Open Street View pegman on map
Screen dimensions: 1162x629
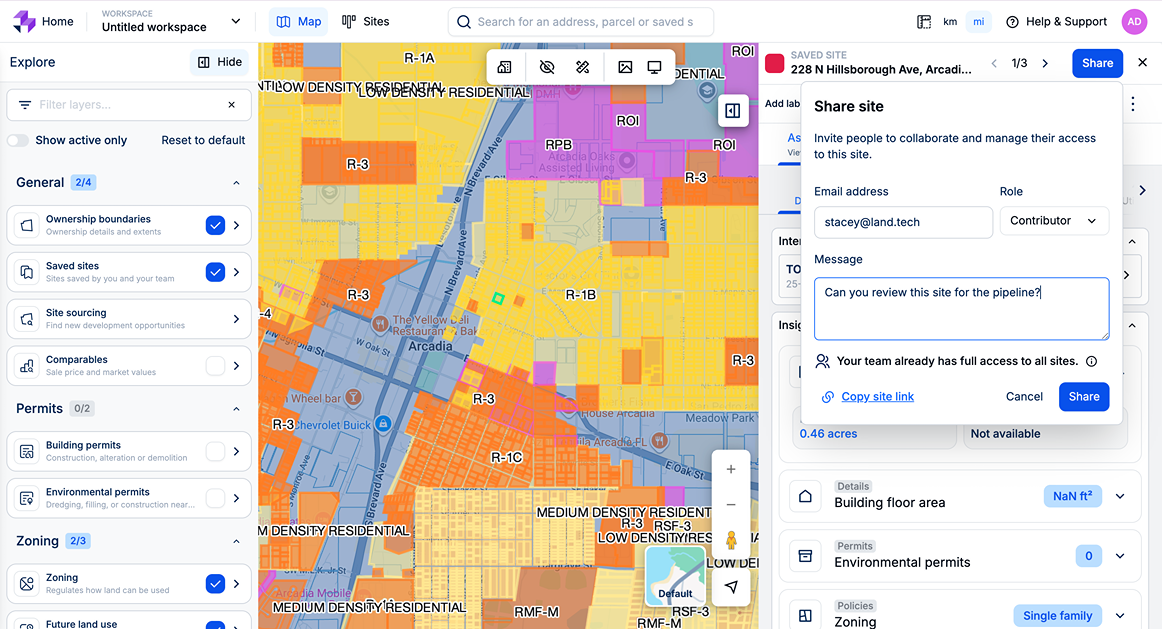point(731,541)
